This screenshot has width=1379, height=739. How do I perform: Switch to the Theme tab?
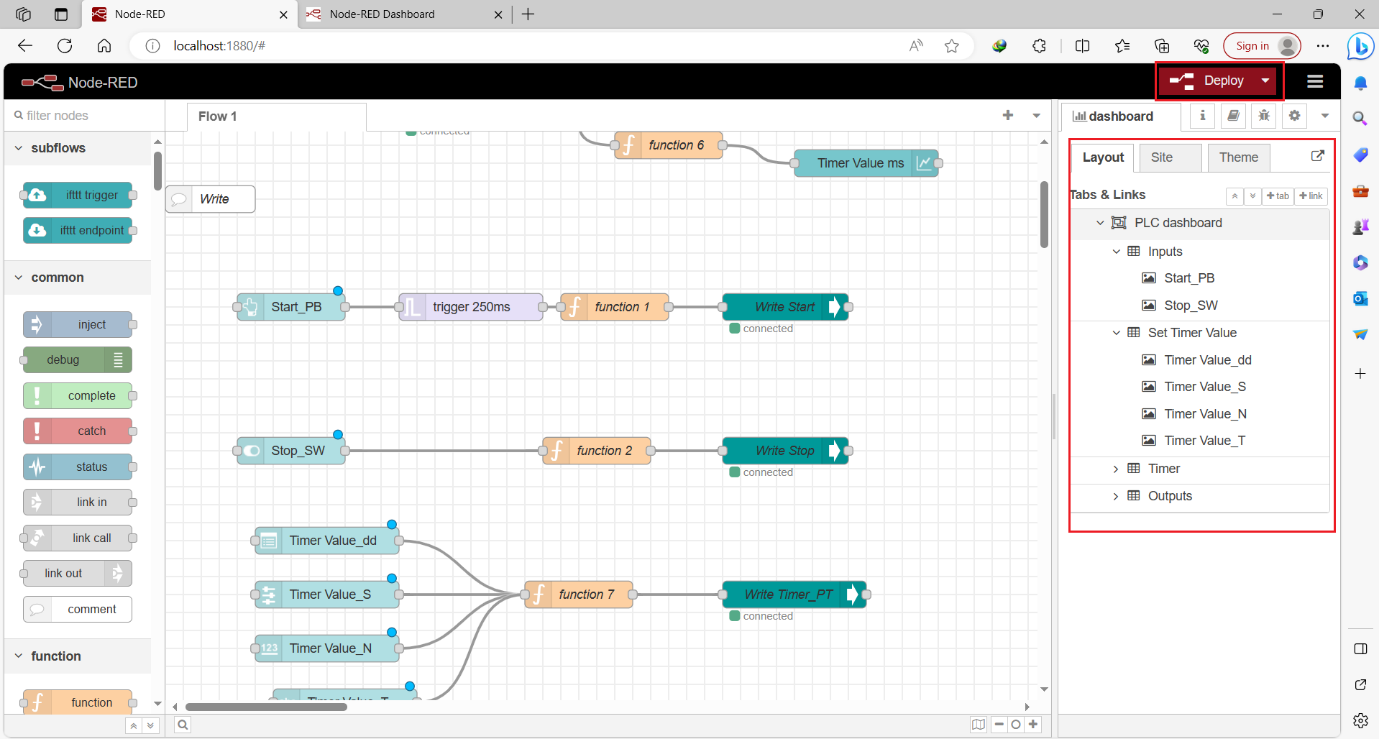[x=1238, y=157]
